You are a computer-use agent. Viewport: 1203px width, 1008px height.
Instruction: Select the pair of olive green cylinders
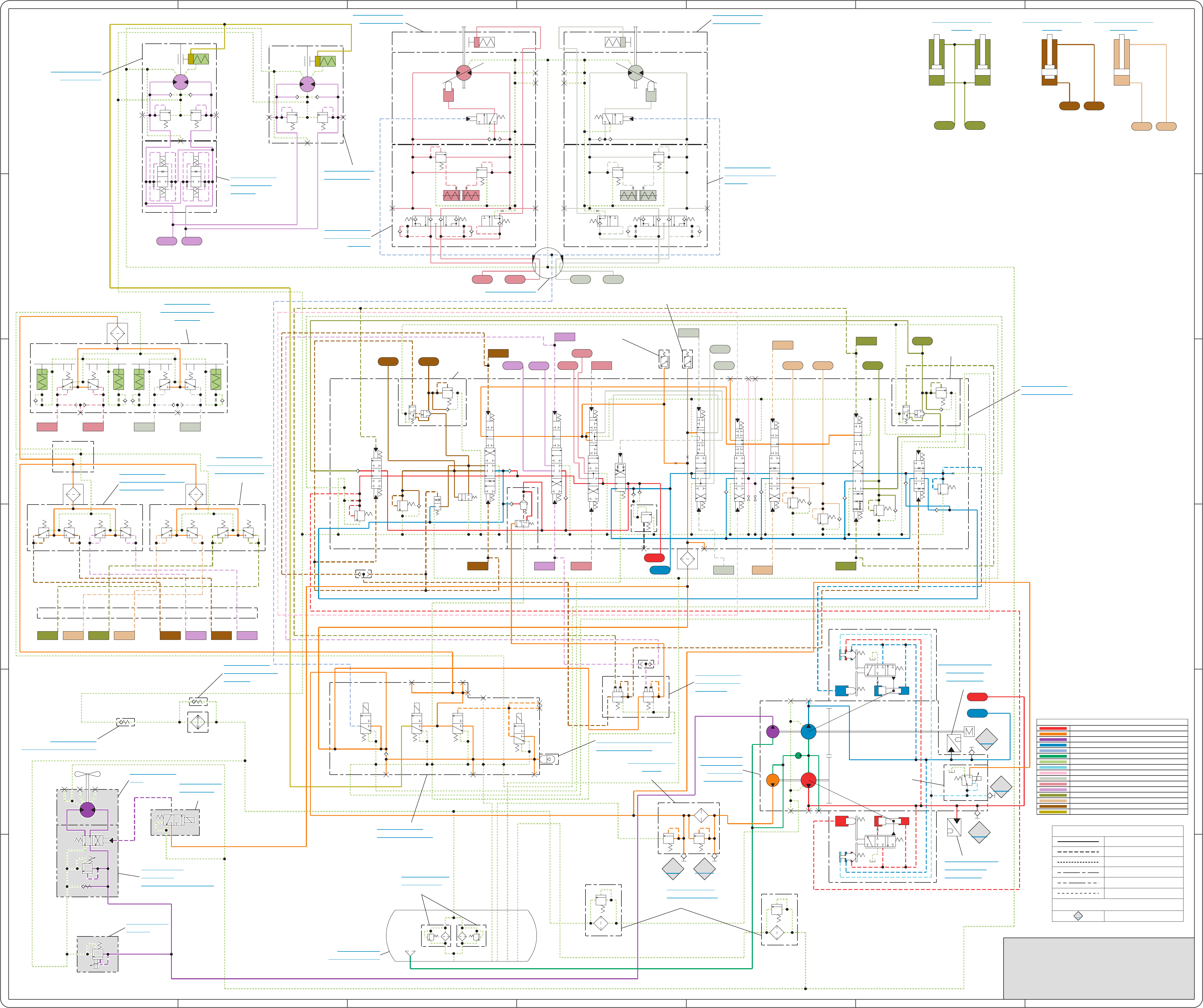960,60
